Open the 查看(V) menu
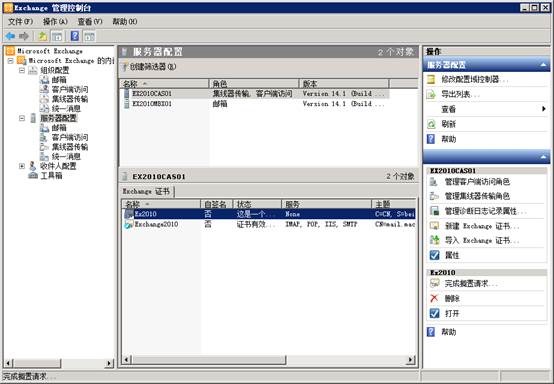Image resolution: width=554 pixels, height=384 pixels. click(x=90, y=22)
